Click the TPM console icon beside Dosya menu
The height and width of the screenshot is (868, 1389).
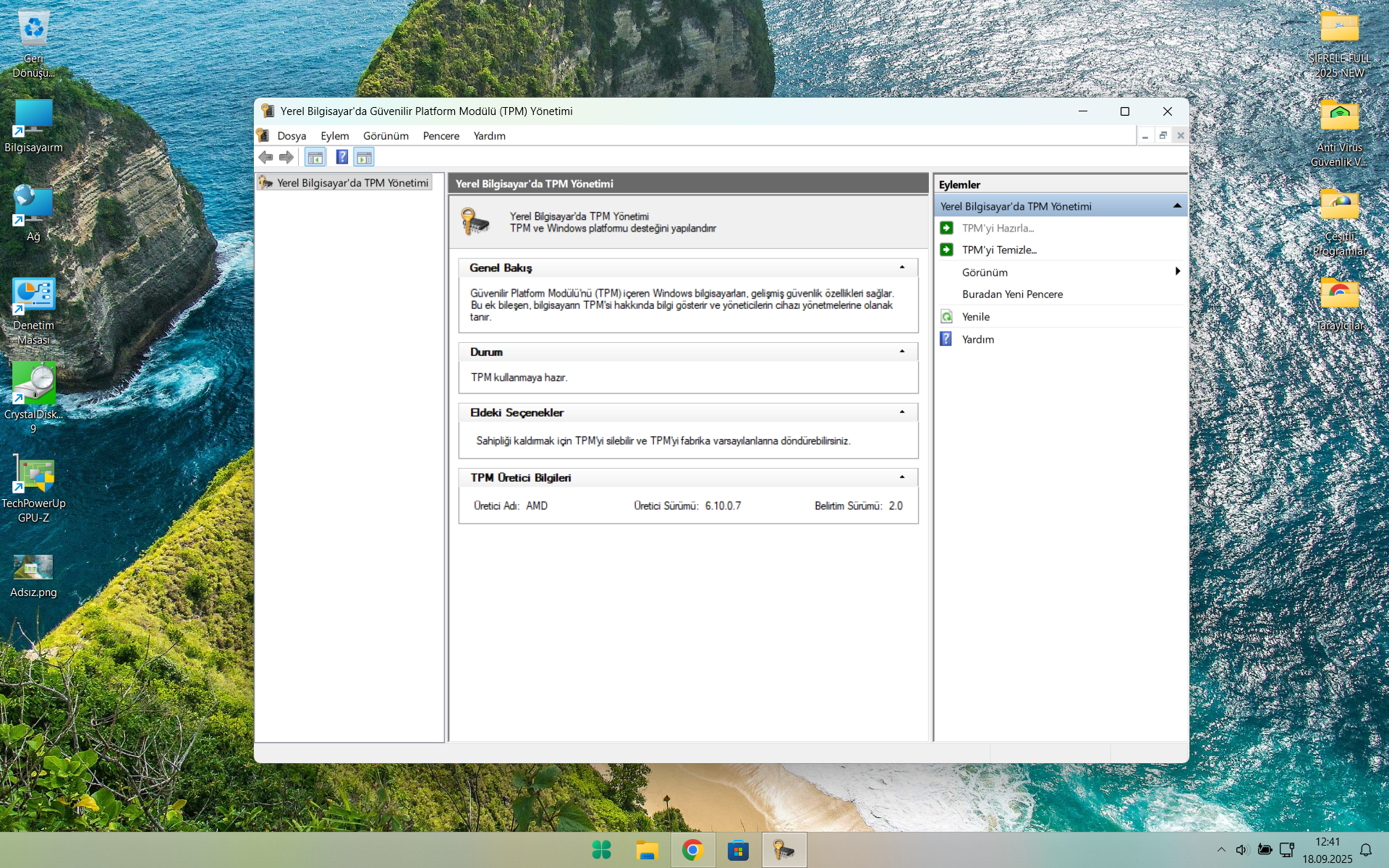263,135
